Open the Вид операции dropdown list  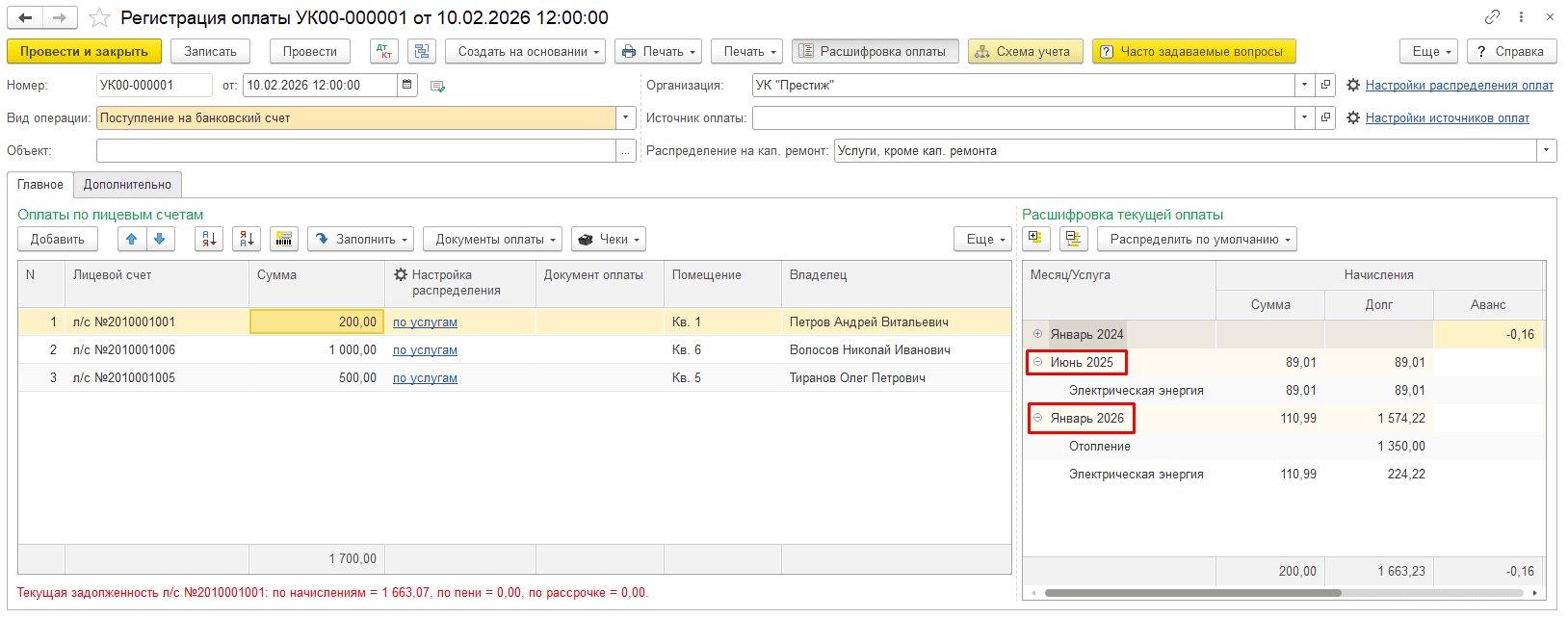[626, 117]
